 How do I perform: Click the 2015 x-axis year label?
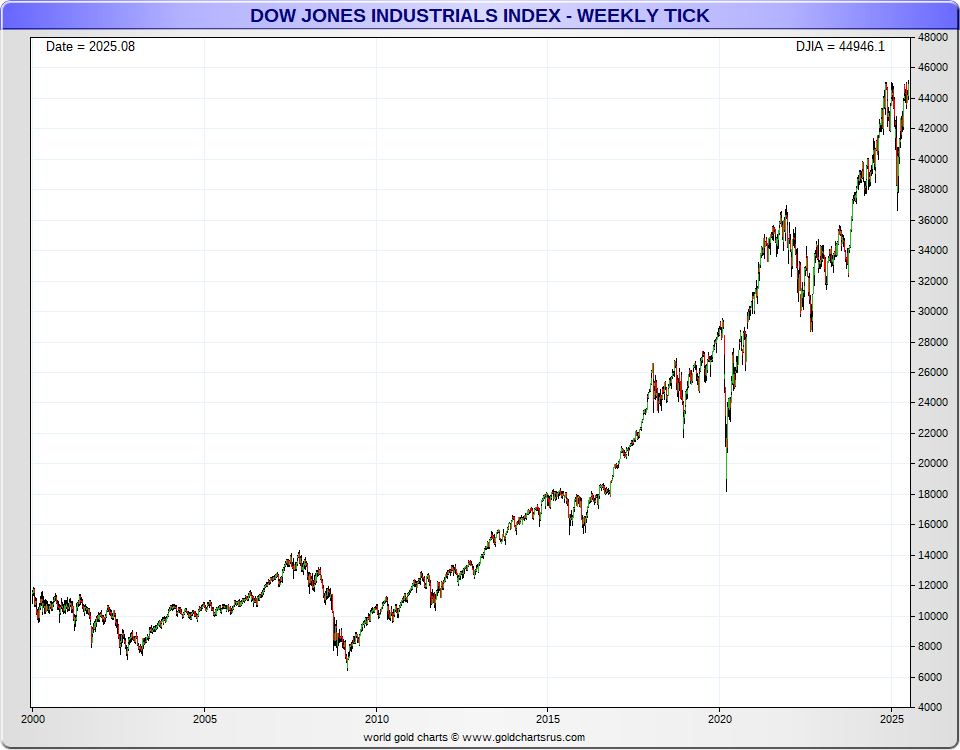click(548, 719)
